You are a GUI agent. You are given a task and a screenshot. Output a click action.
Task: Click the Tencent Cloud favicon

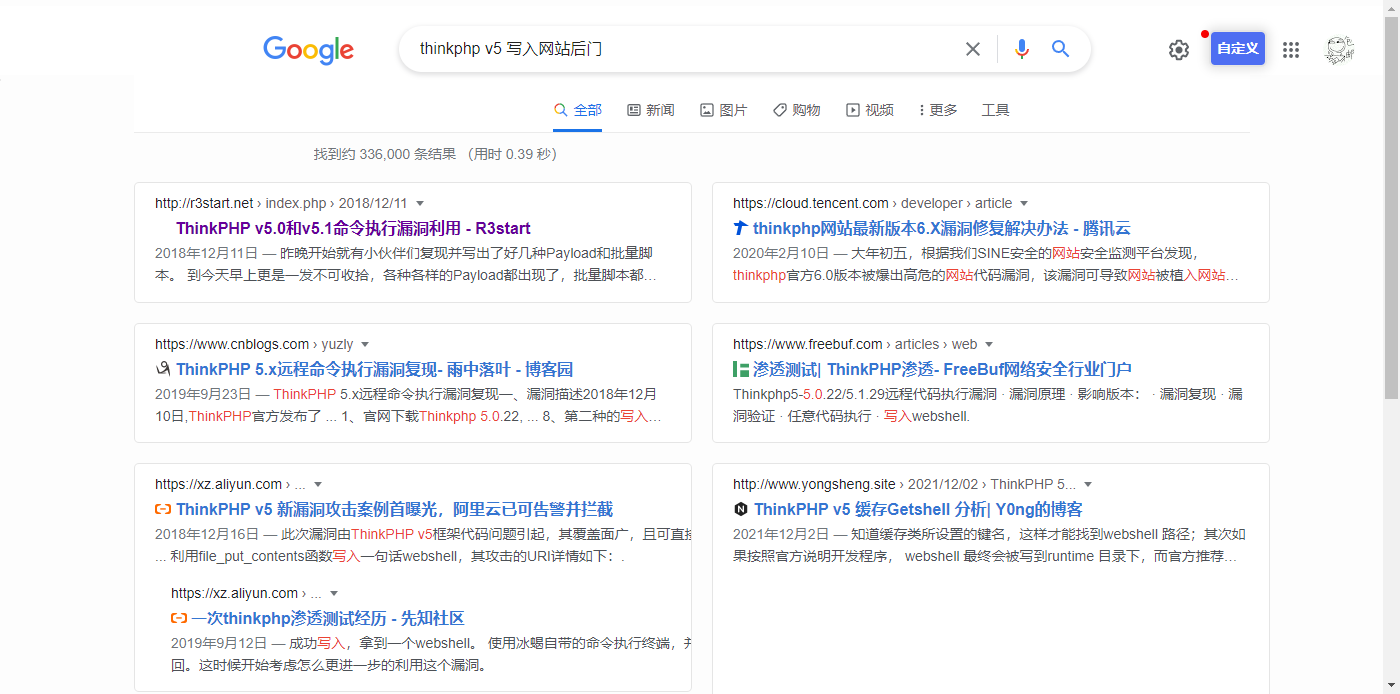pyautogui.click(x=741, y=228)
